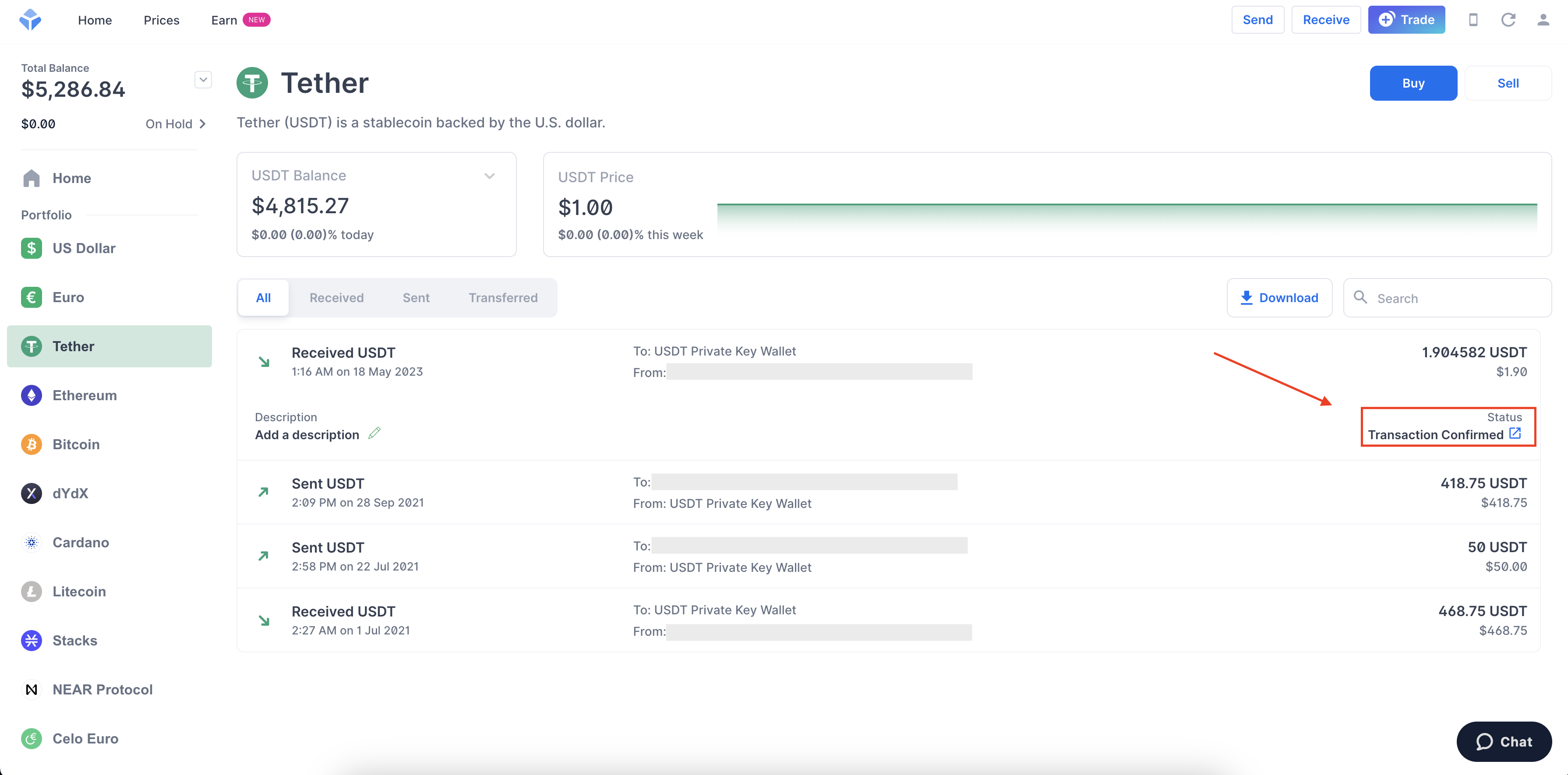The image size is (1568, 775).
Task: Select the Sent transactions tab
Action: (416, 296)
